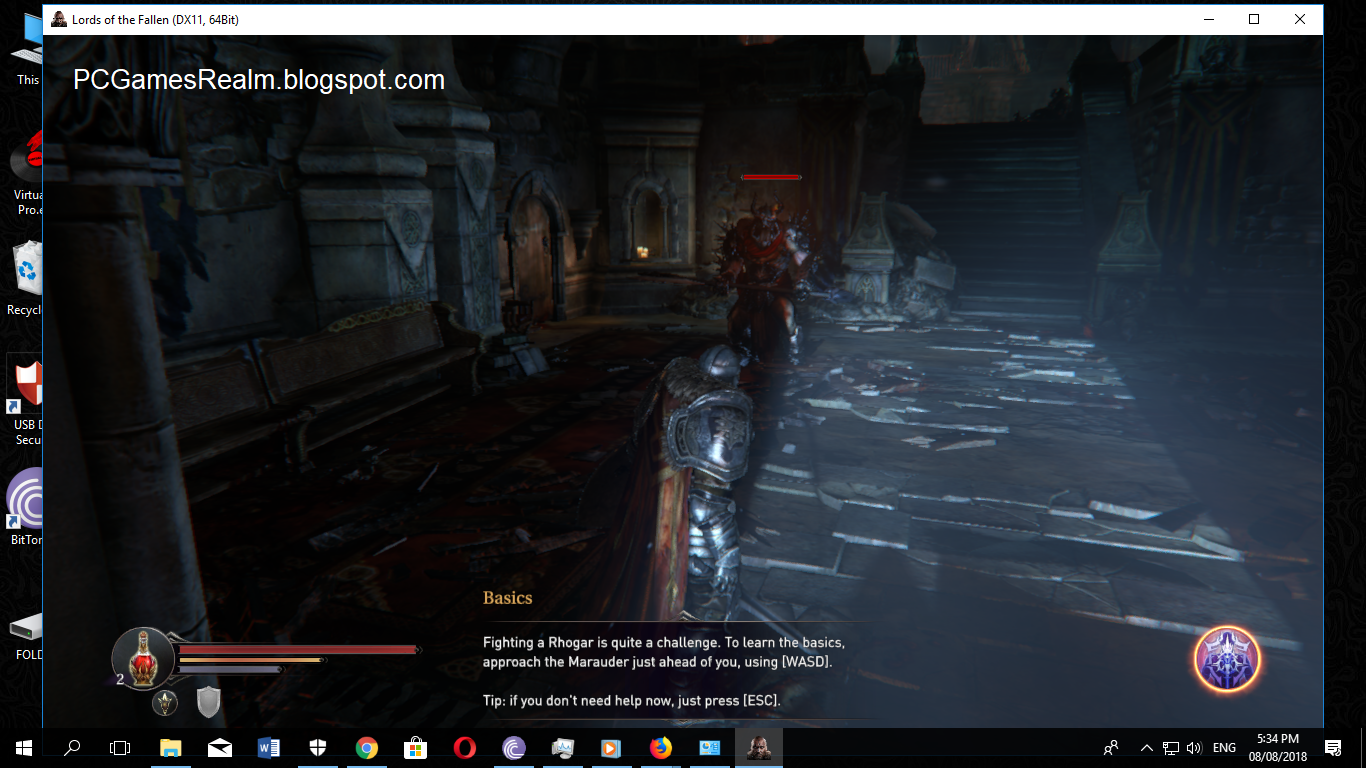
Task: Open Windows Defender Security Center on the taskbar
Action: (x=318, y=748)
